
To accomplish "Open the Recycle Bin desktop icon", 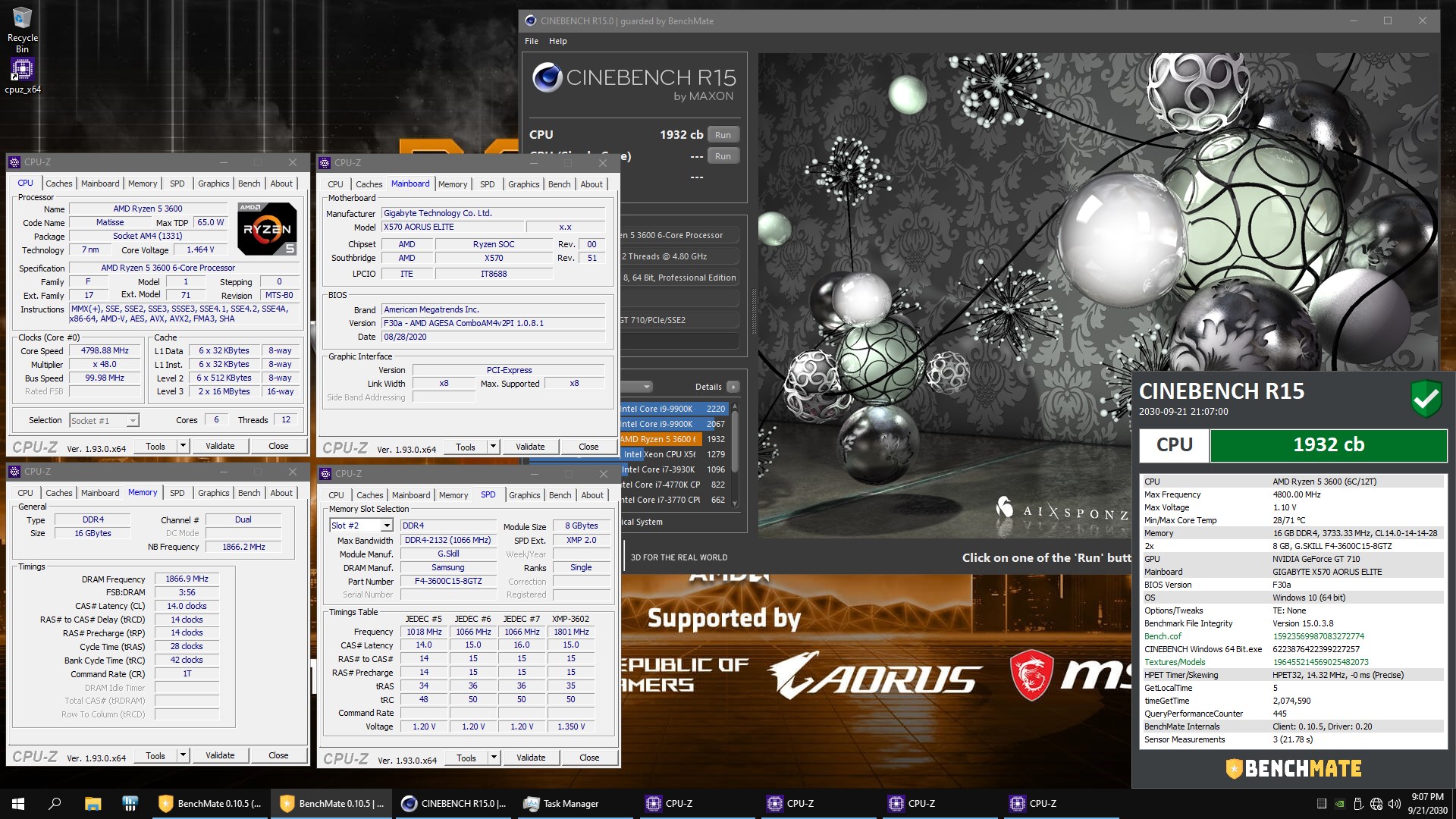I will 22,29.
